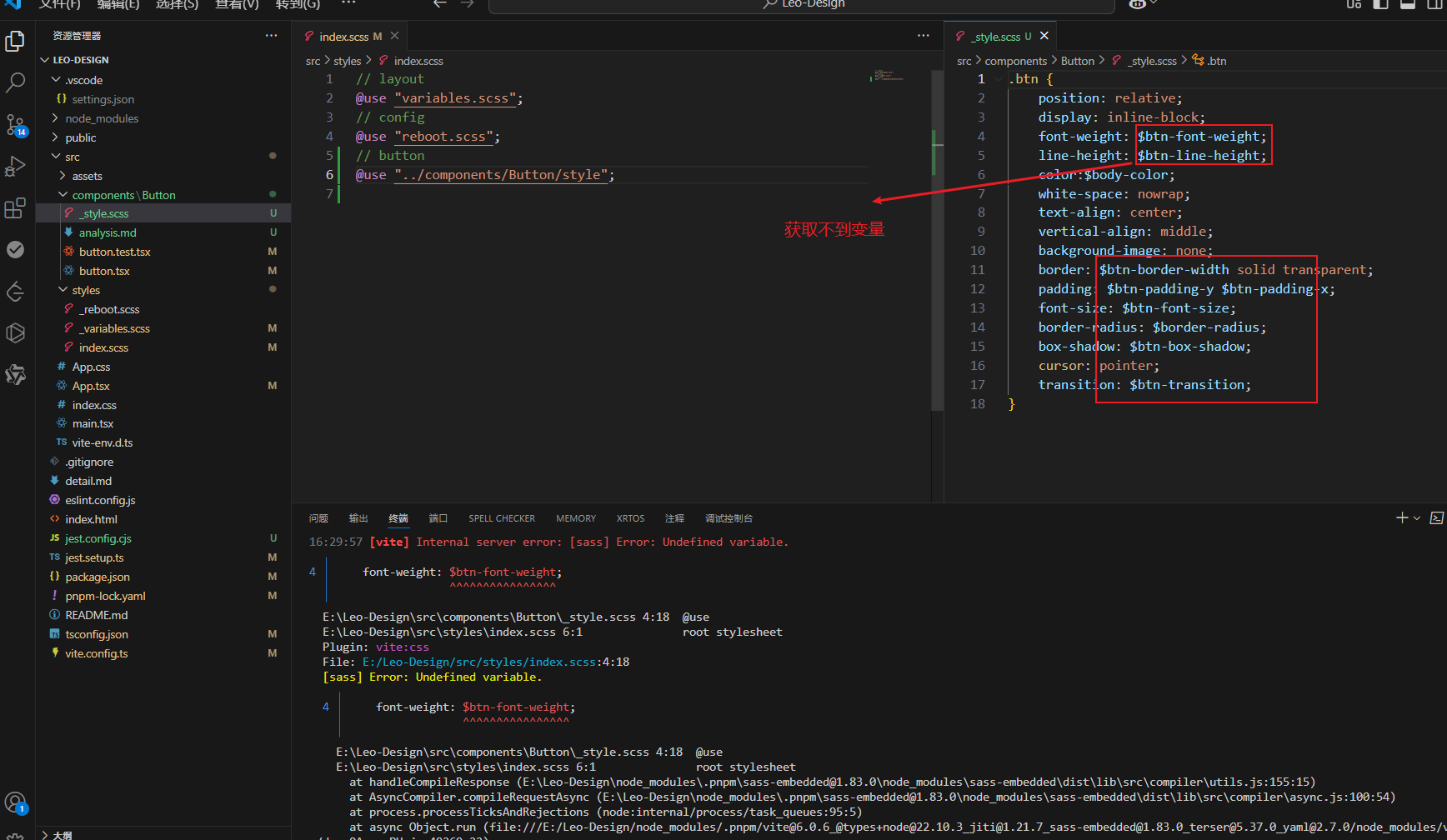Open jest.config.cjs in the file tree
1447x840 pixels.
coord(98,538)
